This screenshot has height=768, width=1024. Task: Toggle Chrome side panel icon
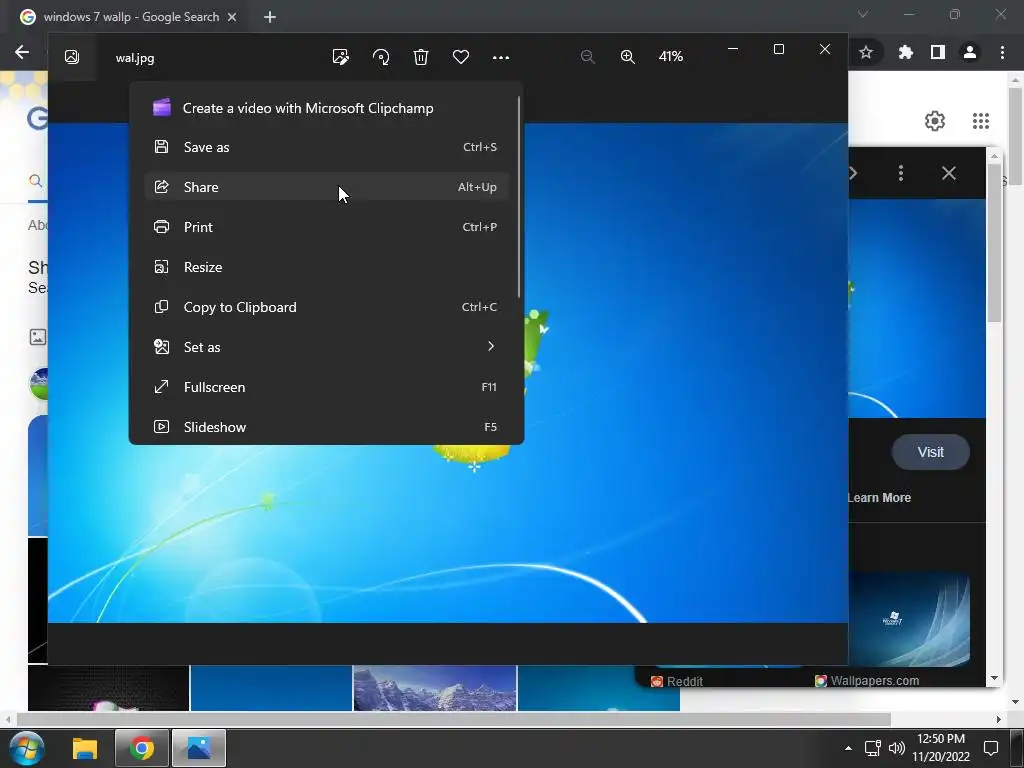click(x=938, y=52)
